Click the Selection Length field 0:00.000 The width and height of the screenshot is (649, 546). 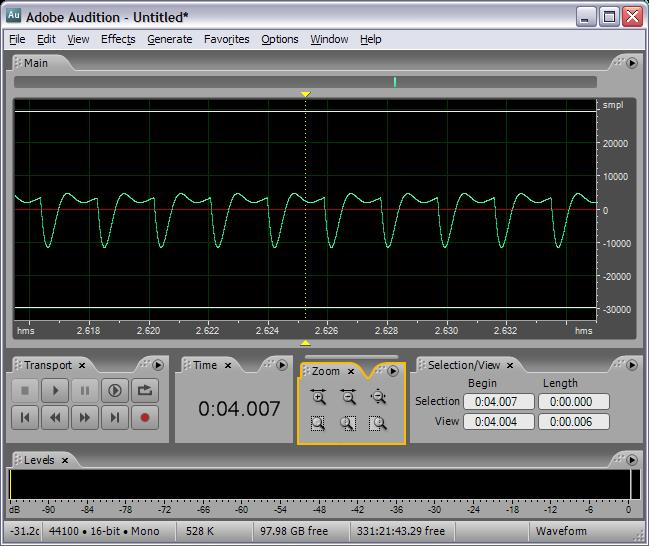[x=574, y=402]
